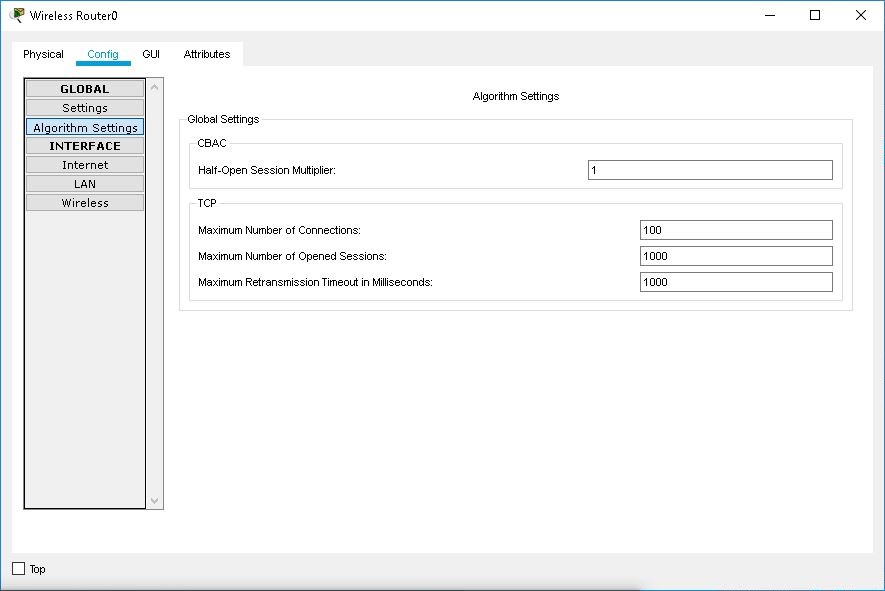Click the Half-Open Session Multiplier field
The width and height of the screenshot is (885, 591).
coord(710,170)
